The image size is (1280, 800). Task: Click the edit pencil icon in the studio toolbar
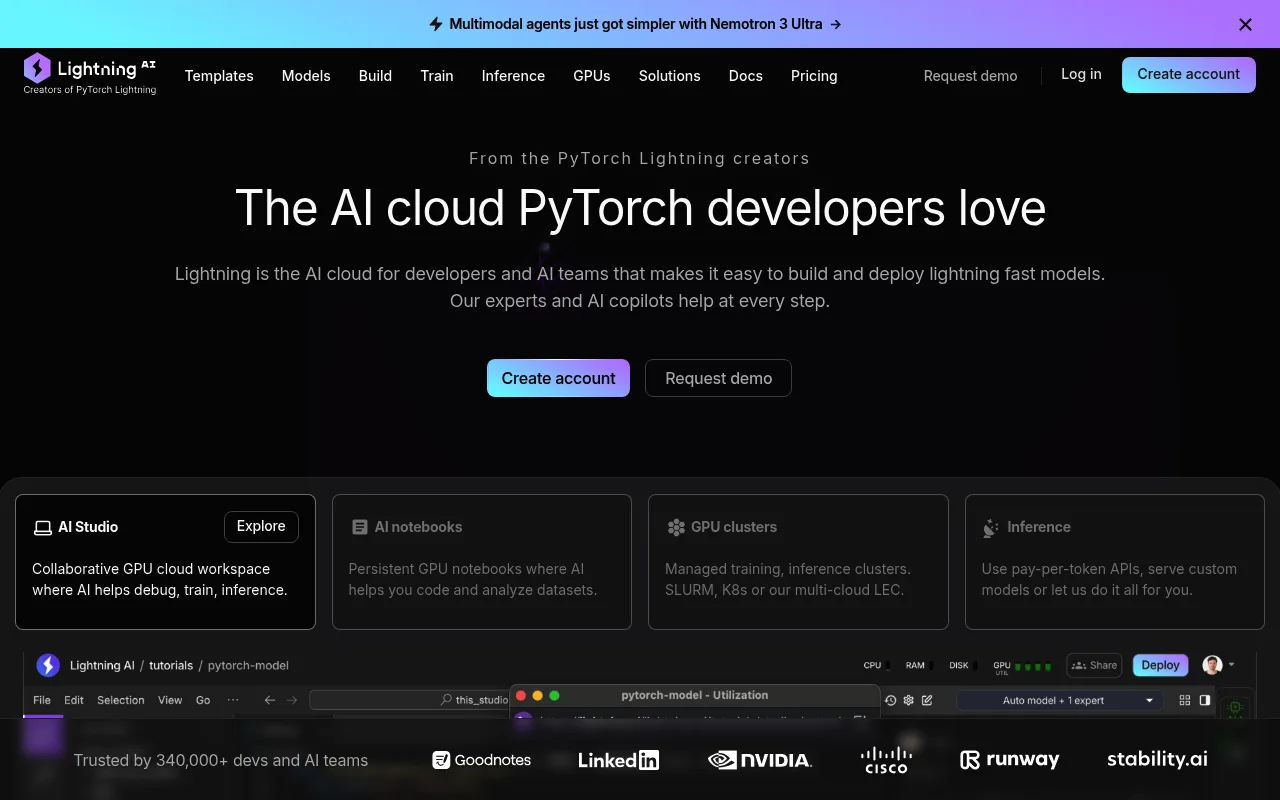coord(927,700)
